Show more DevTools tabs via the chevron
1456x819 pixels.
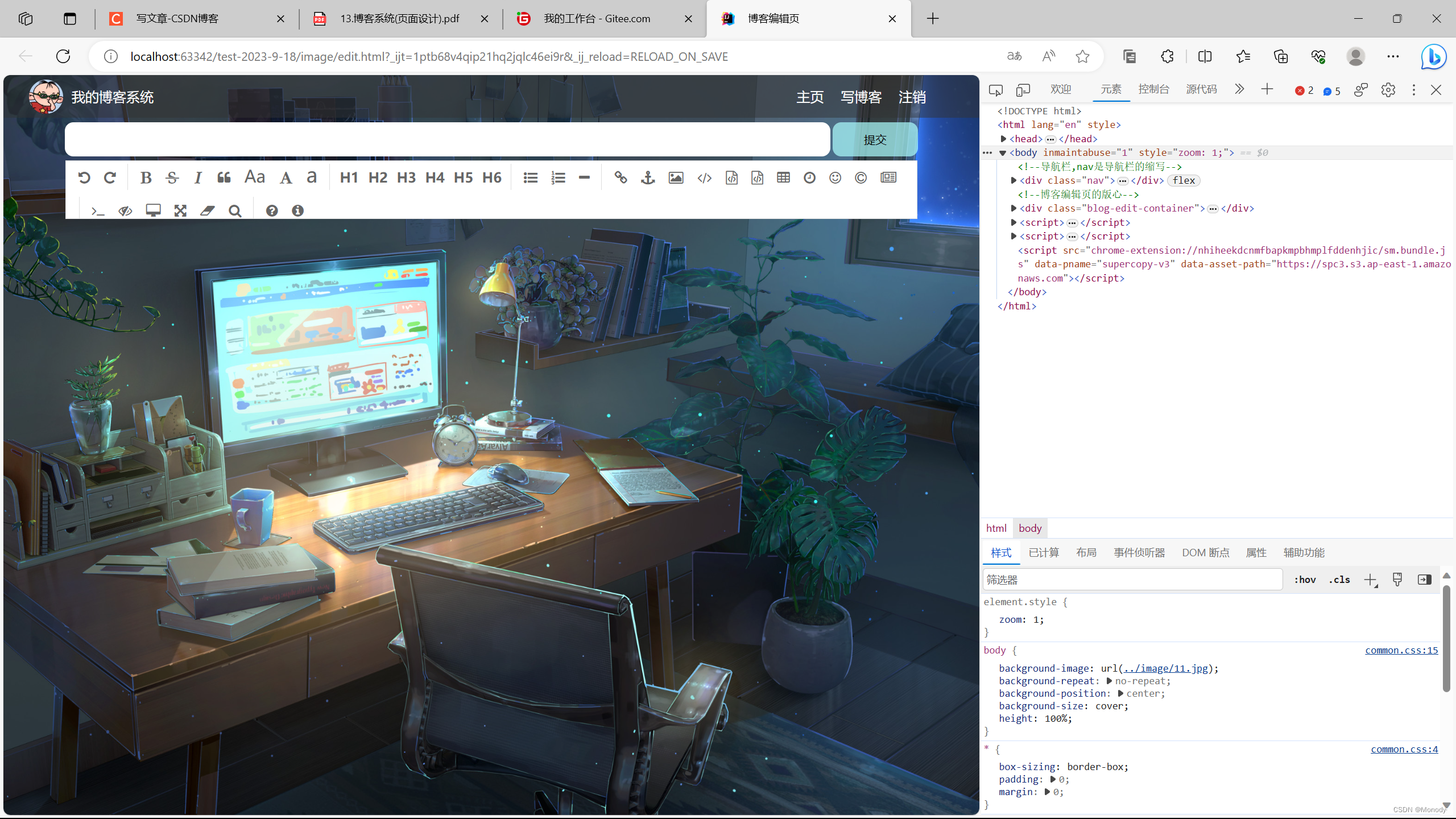pyautogui.click(x=1239, y=89)
